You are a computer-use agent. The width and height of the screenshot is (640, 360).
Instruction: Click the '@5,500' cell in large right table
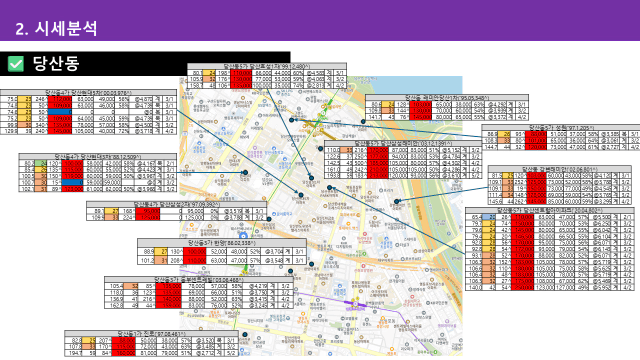[x=601, y=218]
